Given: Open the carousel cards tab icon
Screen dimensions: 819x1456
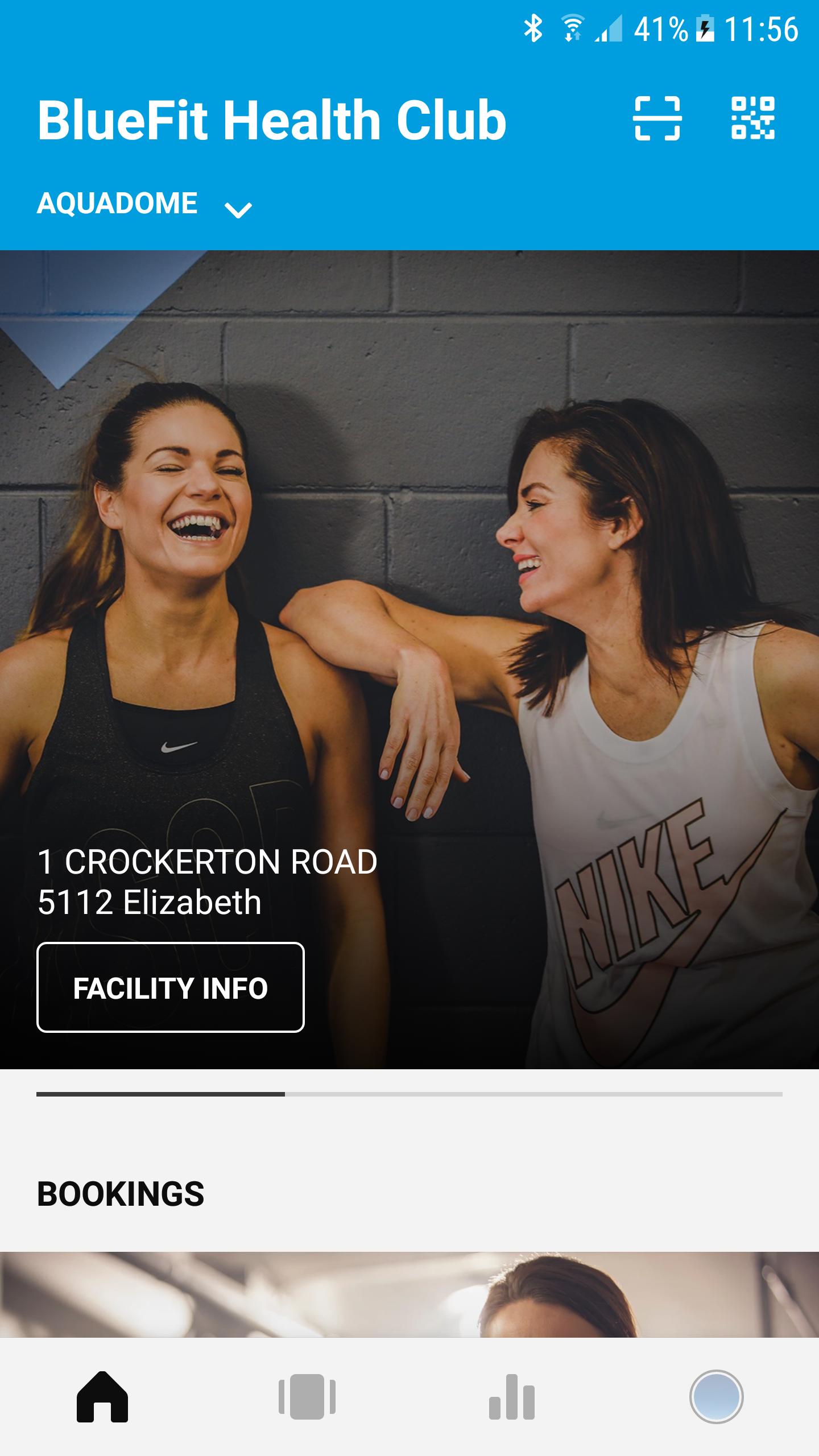Looking at the screenshot, I should [307, 1397].
